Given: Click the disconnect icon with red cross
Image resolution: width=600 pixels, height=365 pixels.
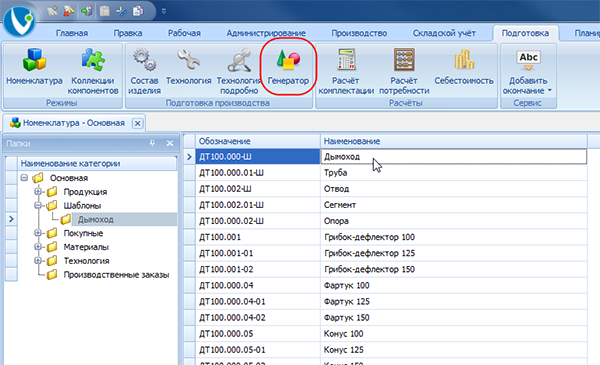Looking at the screenshot, I should 69,11.
